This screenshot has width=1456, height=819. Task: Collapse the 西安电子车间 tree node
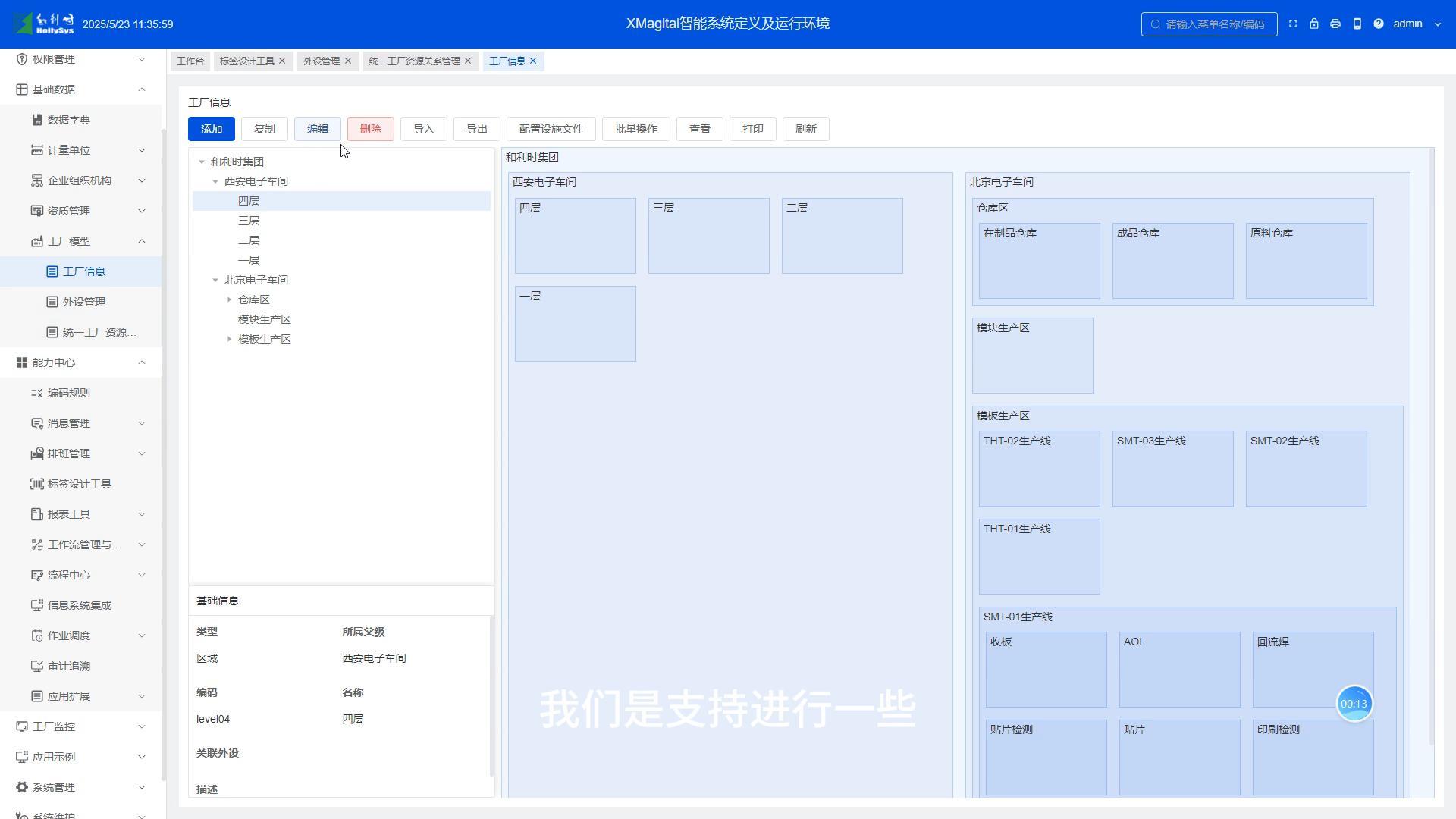pos(215,181)
